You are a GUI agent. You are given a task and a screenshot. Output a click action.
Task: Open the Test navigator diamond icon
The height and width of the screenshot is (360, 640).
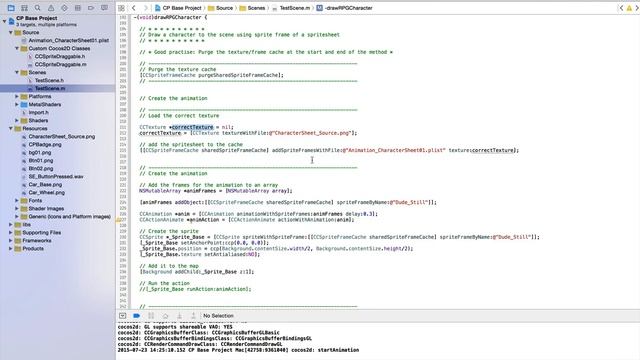click(64, 8)
